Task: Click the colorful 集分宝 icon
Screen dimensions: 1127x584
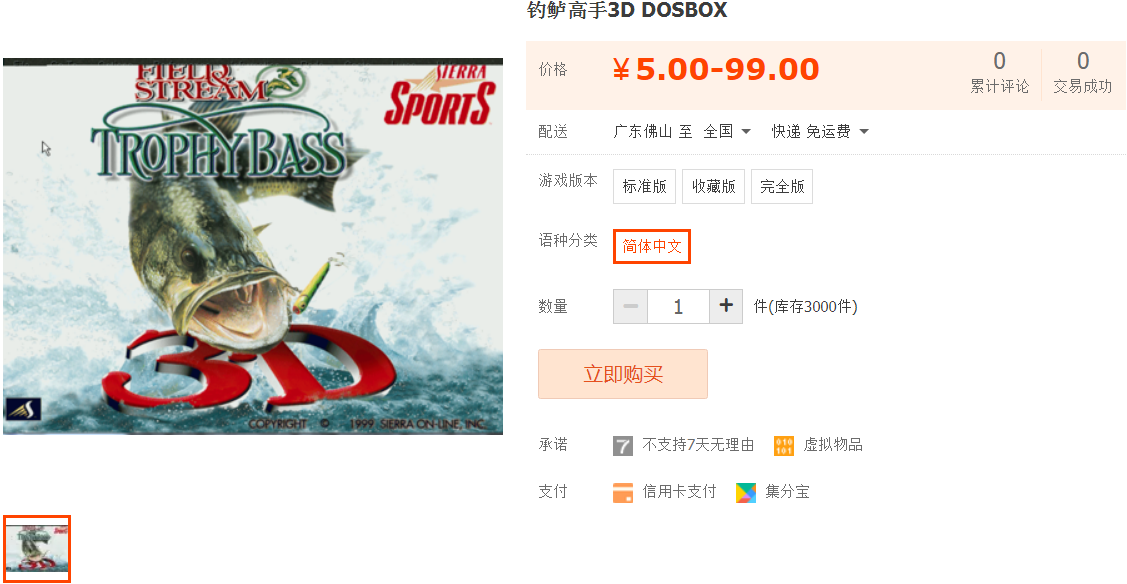Action: pos(746,493)
